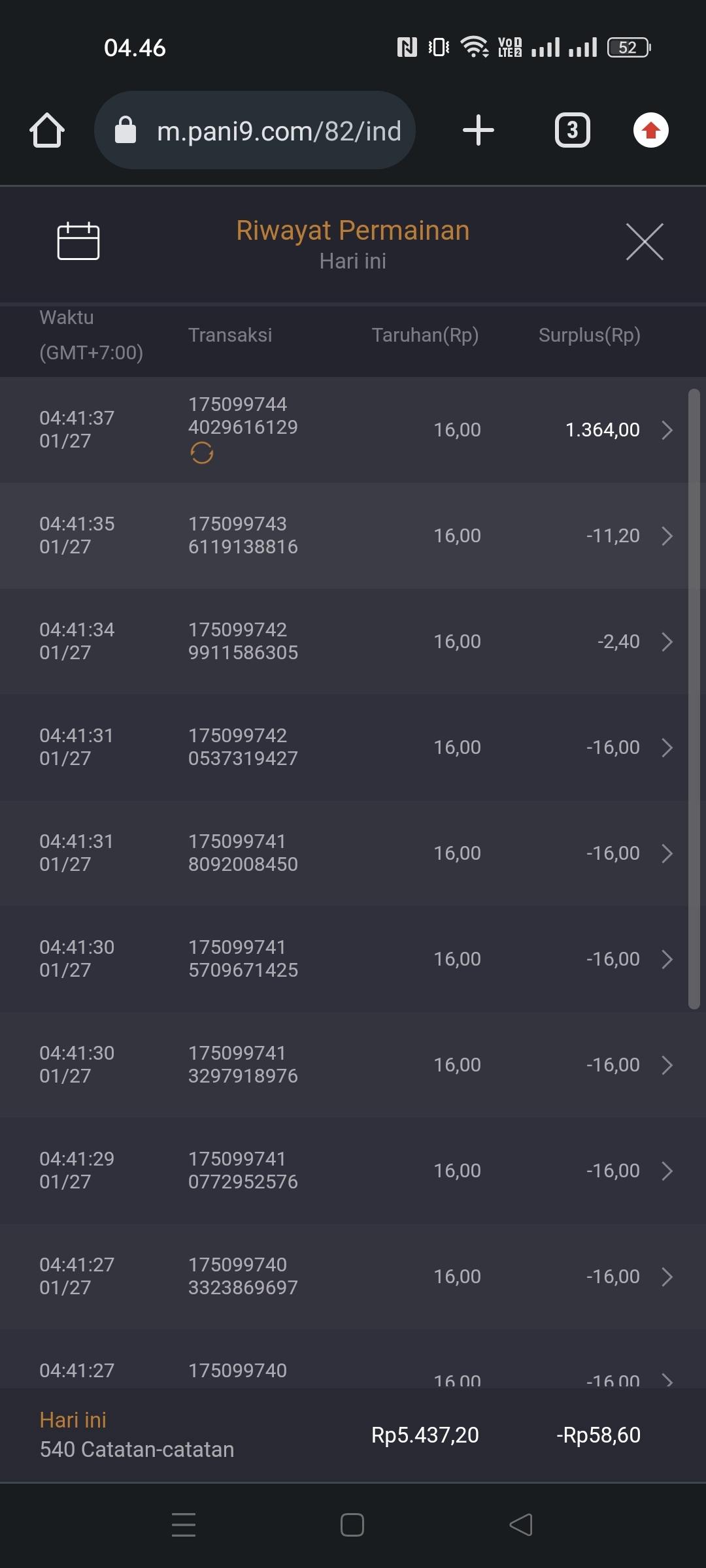Open the tab switcher showing 3 tabs
Screen dimensions: 706x1568
[x=572, y=130]
